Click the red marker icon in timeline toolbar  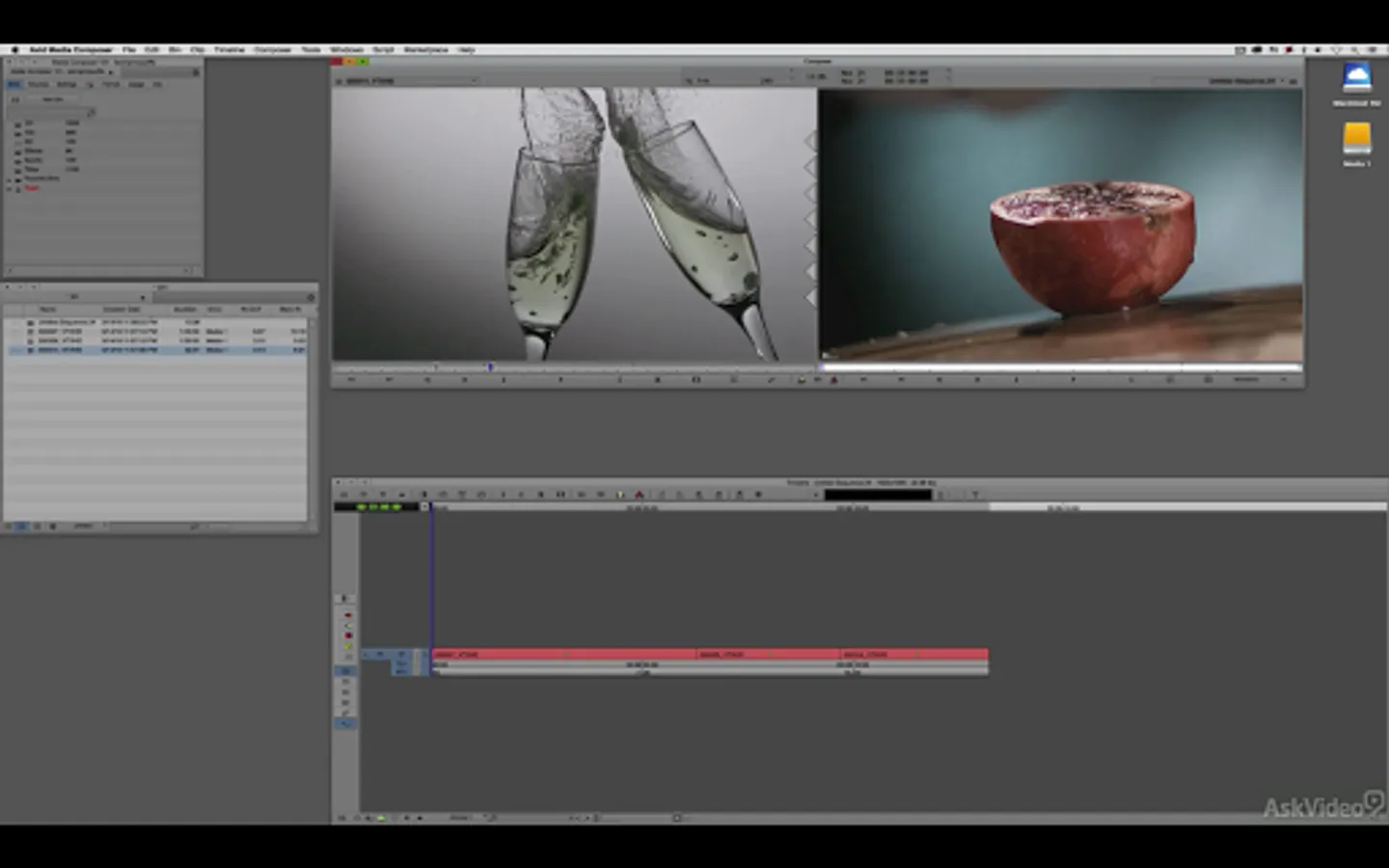coord(639,495)
